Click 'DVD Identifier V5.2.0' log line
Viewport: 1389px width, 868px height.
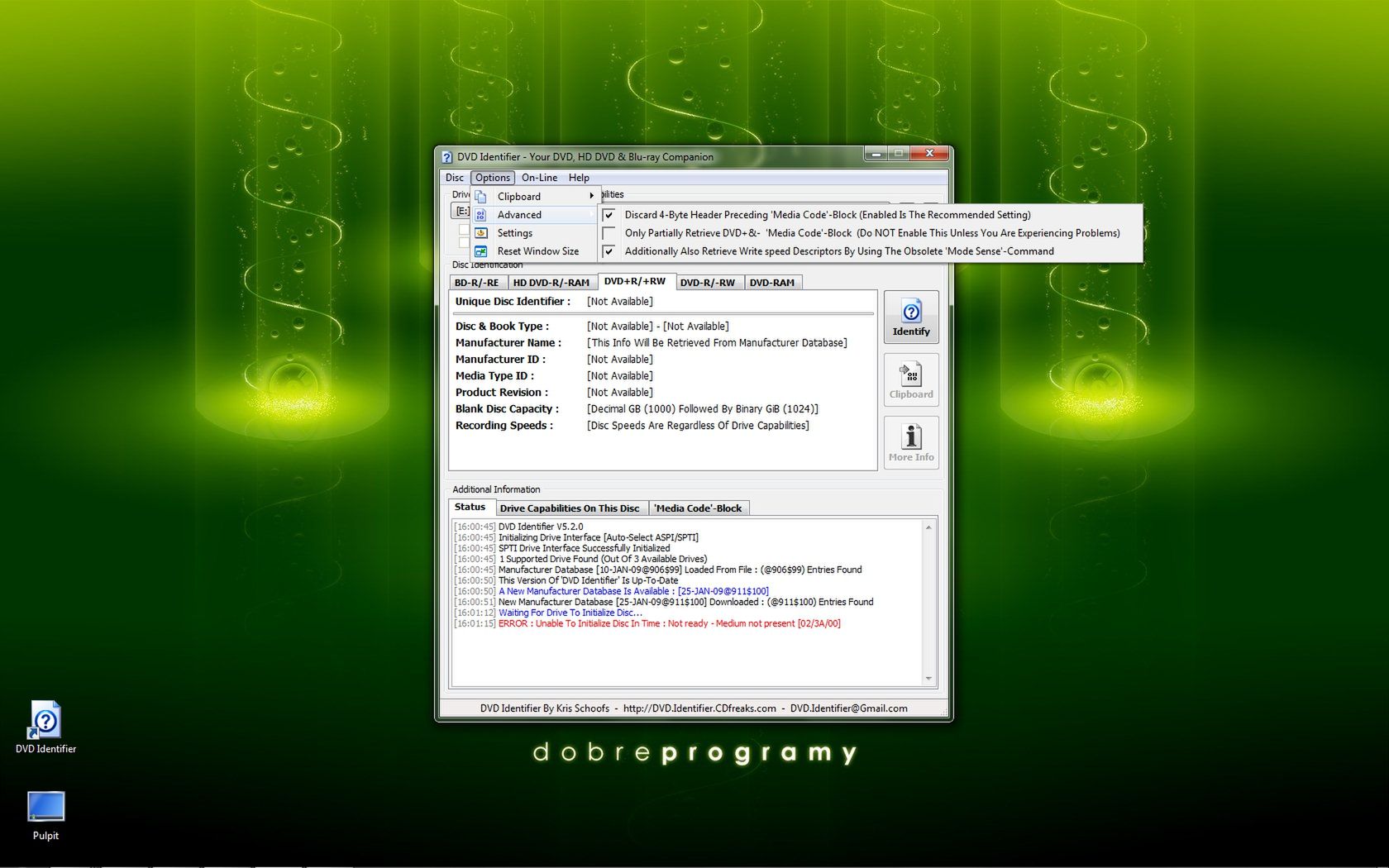click(x=518, y=527)
